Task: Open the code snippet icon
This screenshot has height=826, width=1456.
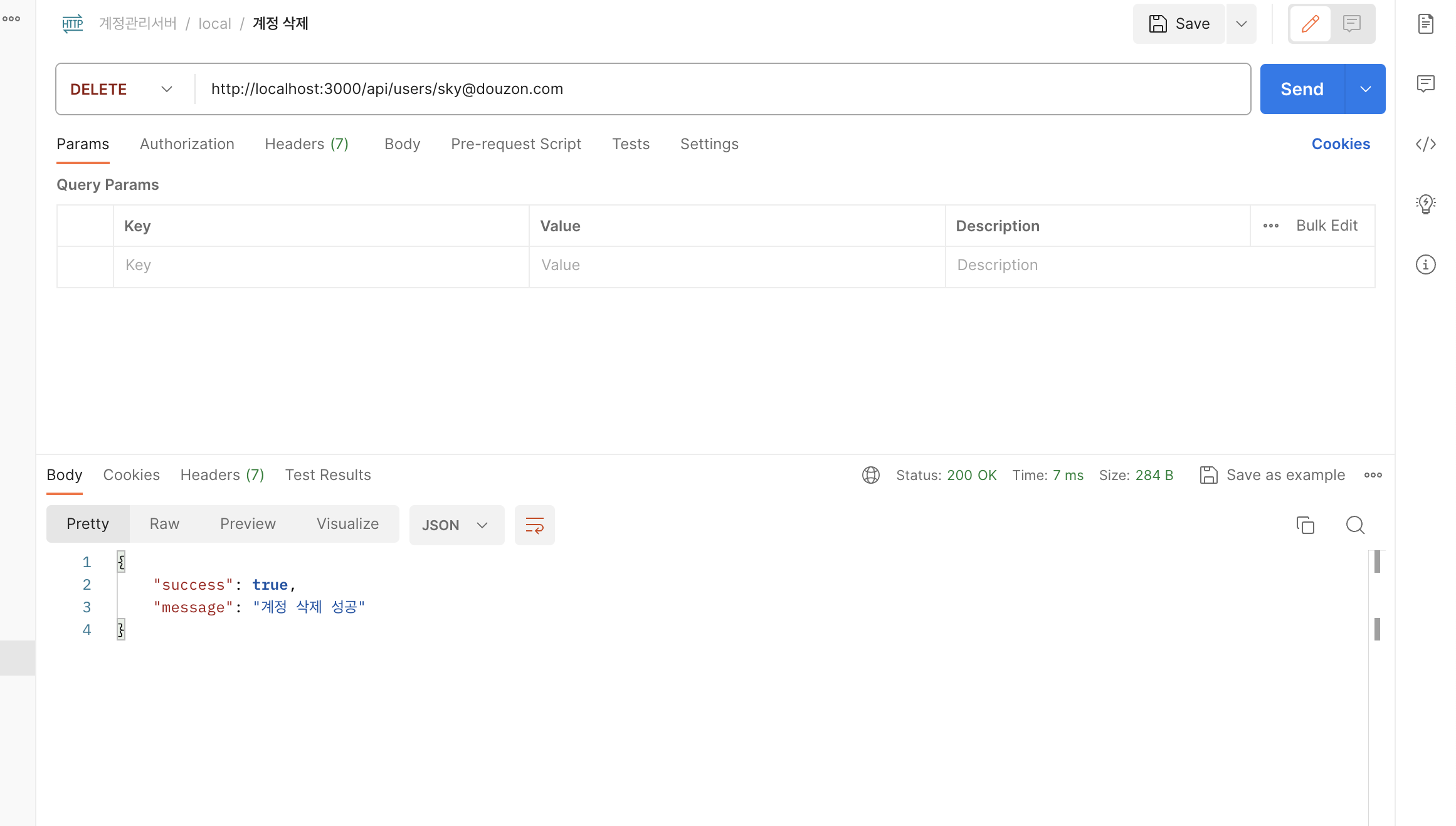Action: 1425,144
